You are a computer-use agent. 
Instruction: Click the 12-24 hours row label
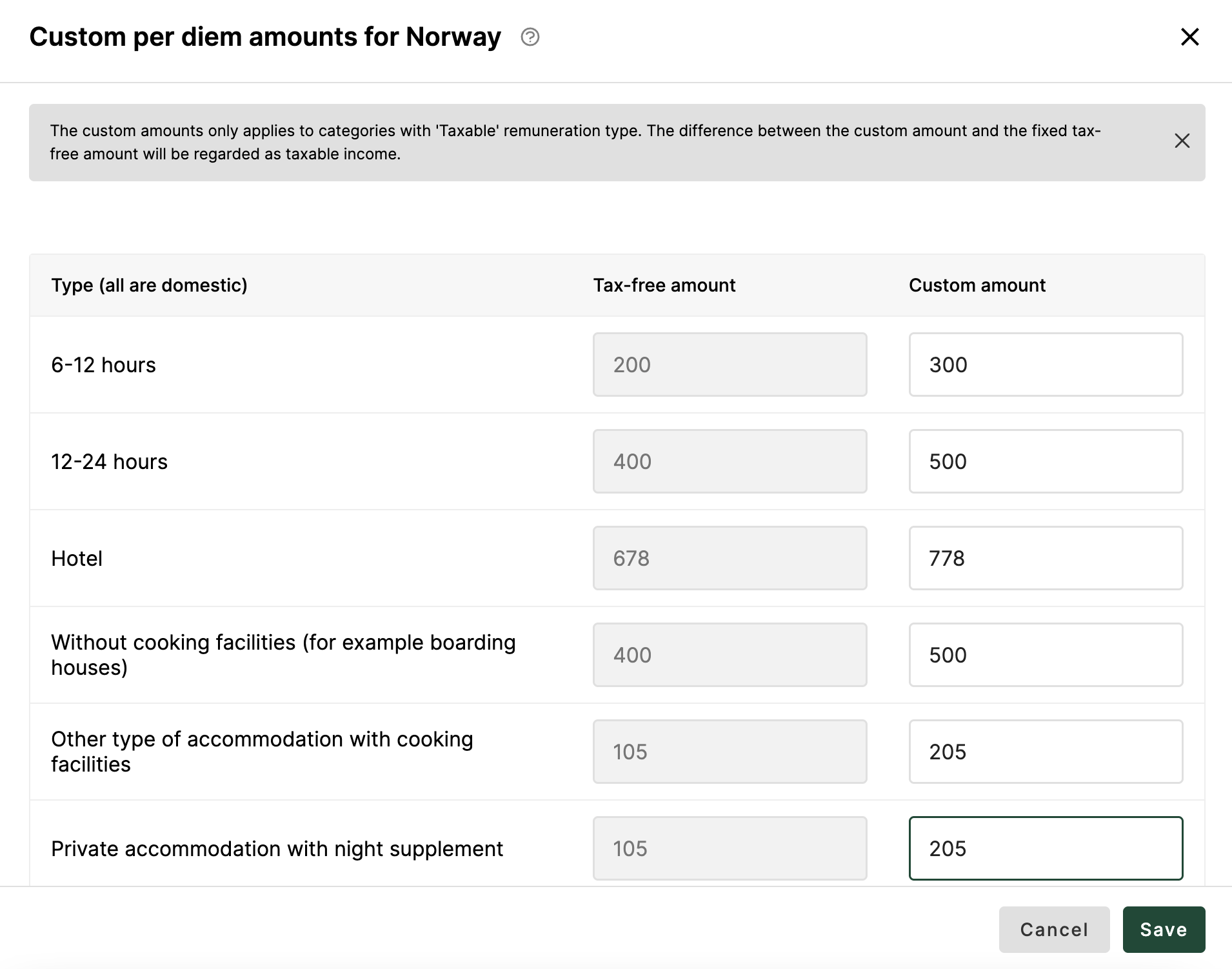pyautogui.click(x=109, y=461)
